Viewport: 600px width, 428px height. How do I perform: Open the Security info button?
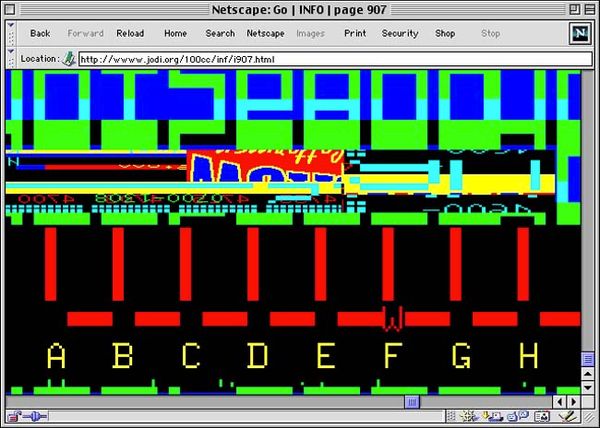pos(400,34)
